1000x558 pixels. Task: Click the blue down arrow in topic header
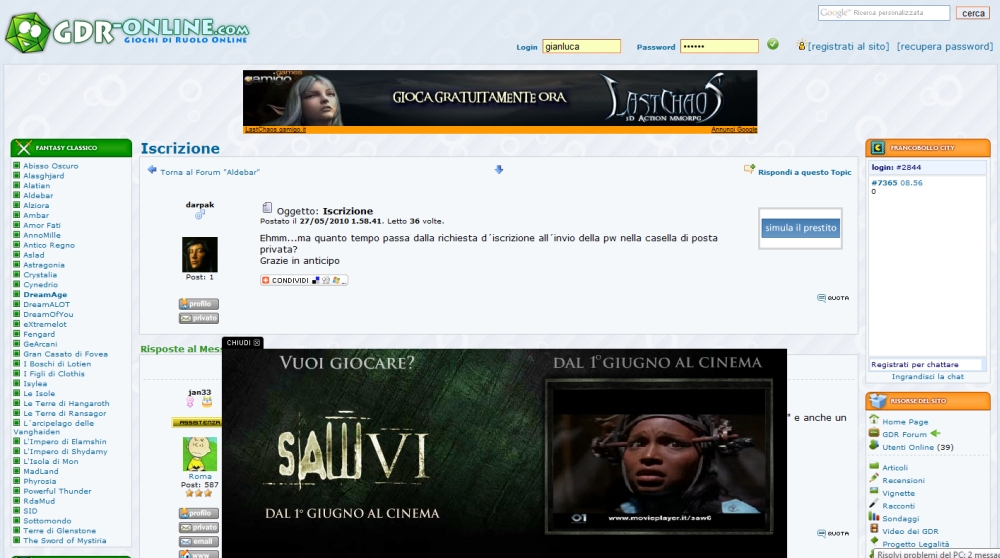[499, 170]
